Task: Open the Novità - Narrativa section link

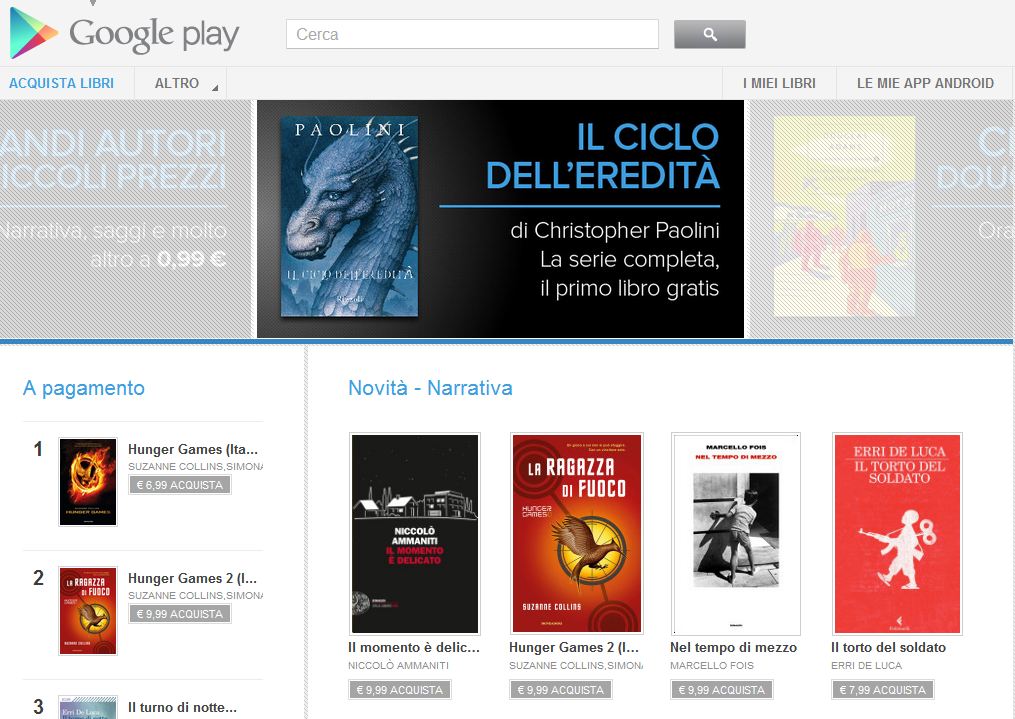Action: (x=430, y=388)
